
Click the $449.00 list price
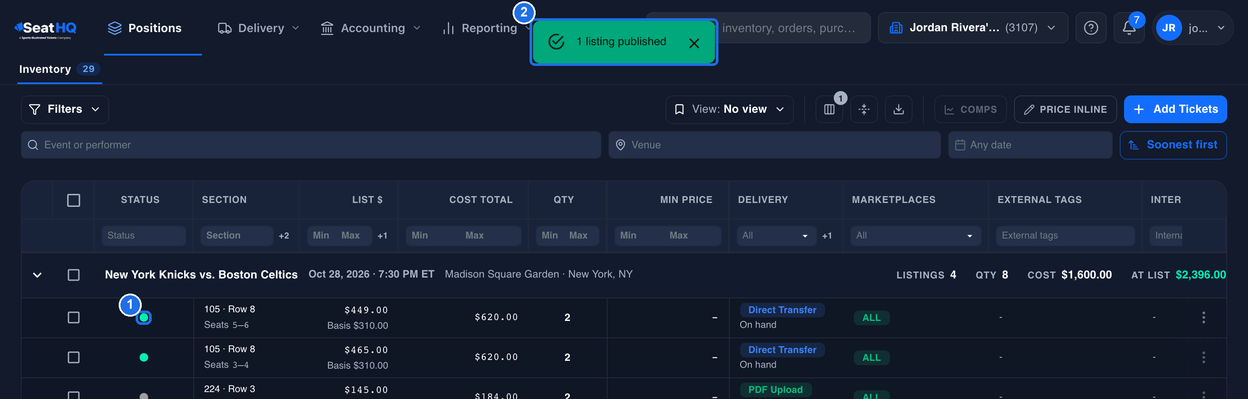click(x=366, y=310)
